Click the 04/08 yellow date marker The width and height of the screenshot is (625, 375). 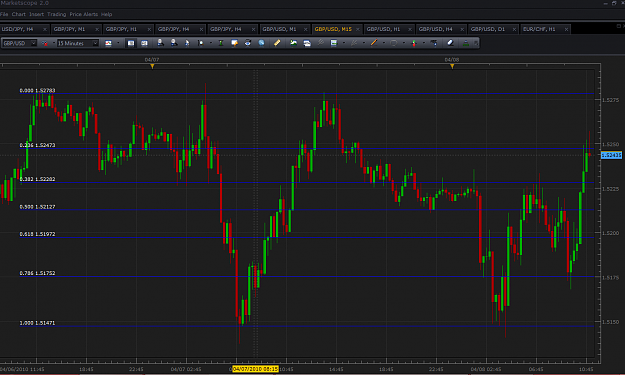452,66
